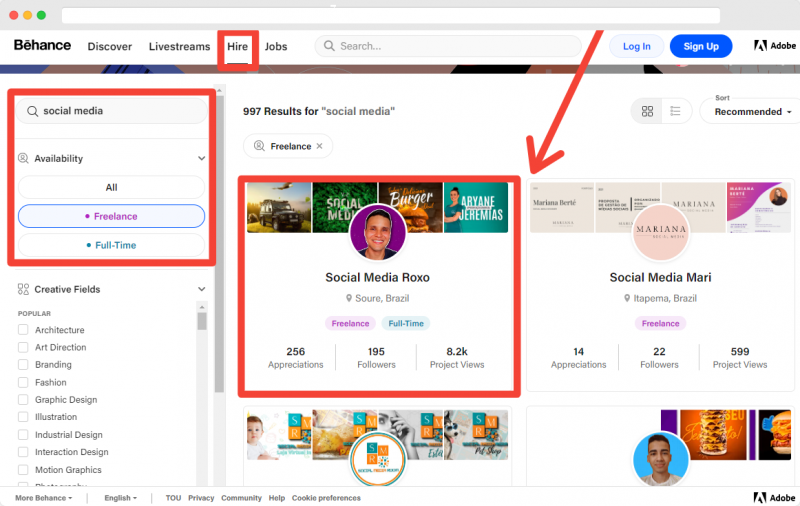Open the TOU footer link
Viewport: 800px width, 506px height.
tap(173, 498)
